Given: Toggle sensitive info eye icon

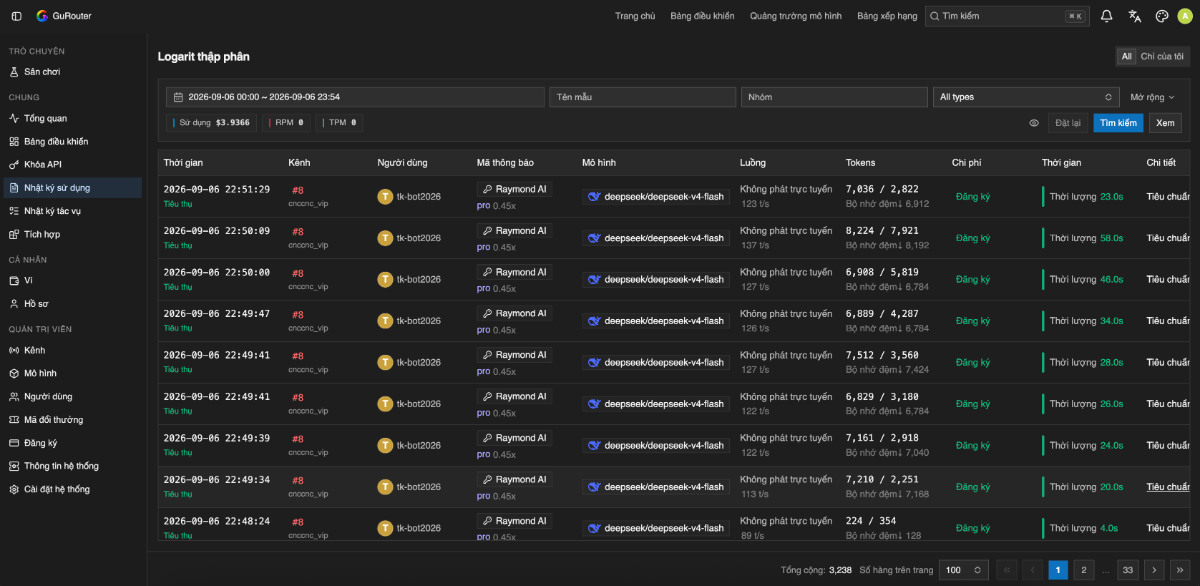Looking at the screenshot, I should click(x=1034, y=123).
